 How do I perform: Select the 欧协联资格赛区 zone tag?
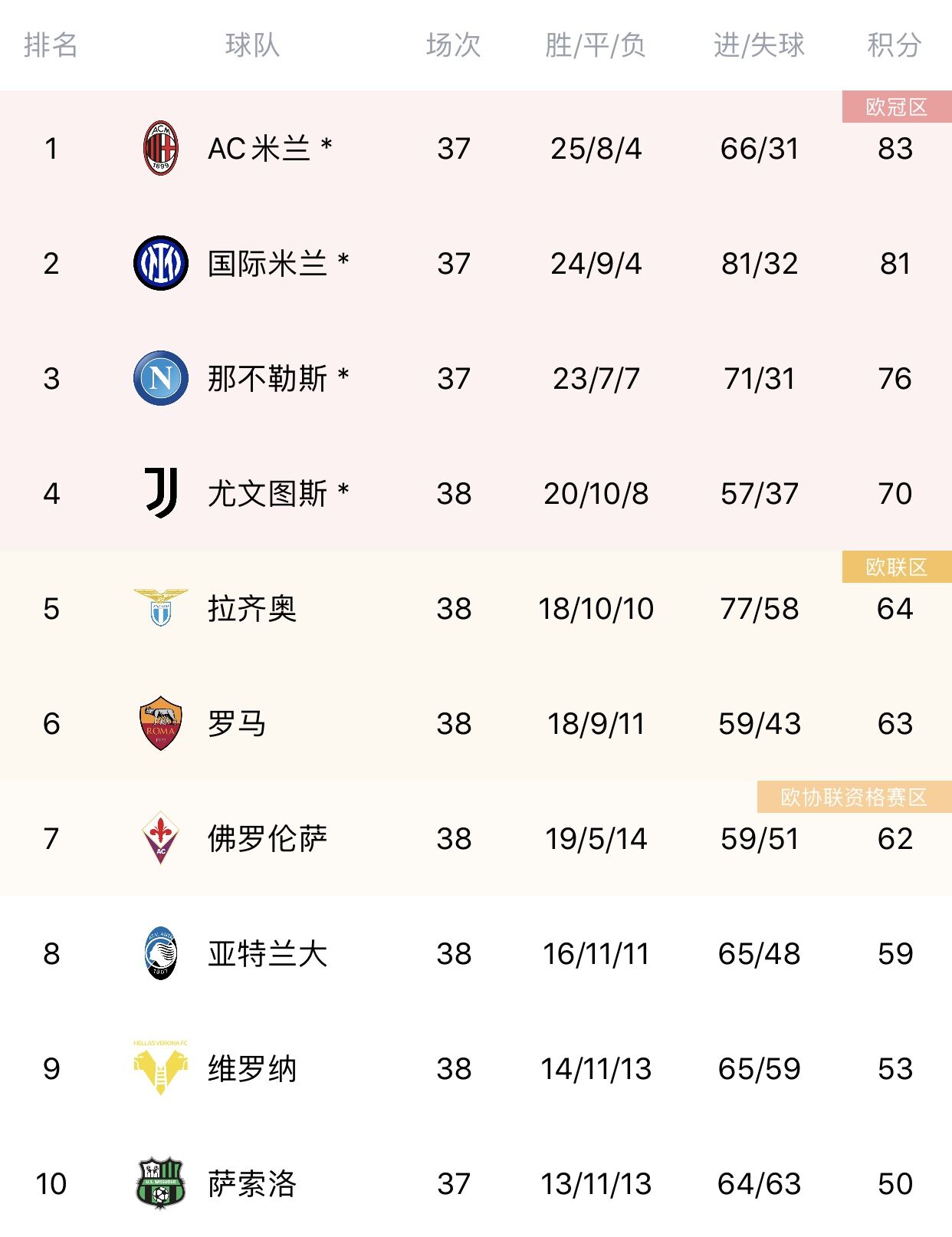(x=854, y=797)
